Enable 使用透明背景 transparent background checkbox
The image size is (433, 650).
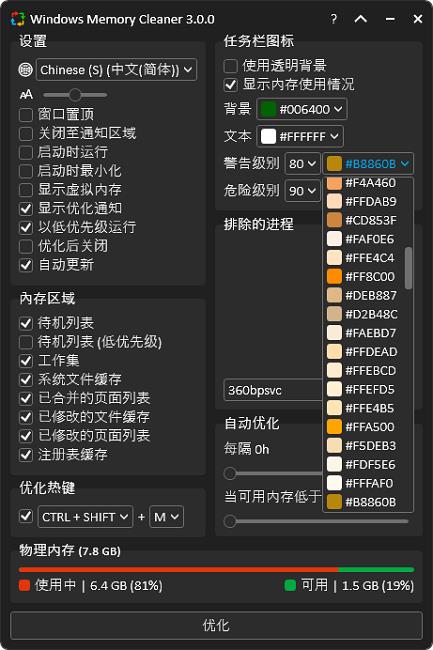click(230, 65)
